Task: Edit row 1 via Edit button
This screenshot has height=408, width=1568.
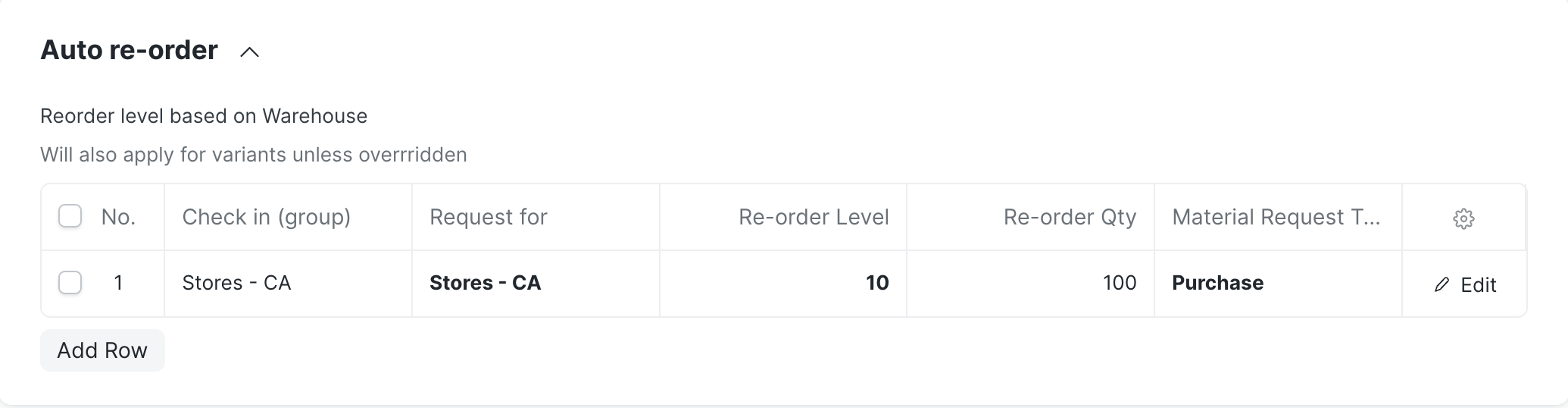Action: [x=1465, y=284]
